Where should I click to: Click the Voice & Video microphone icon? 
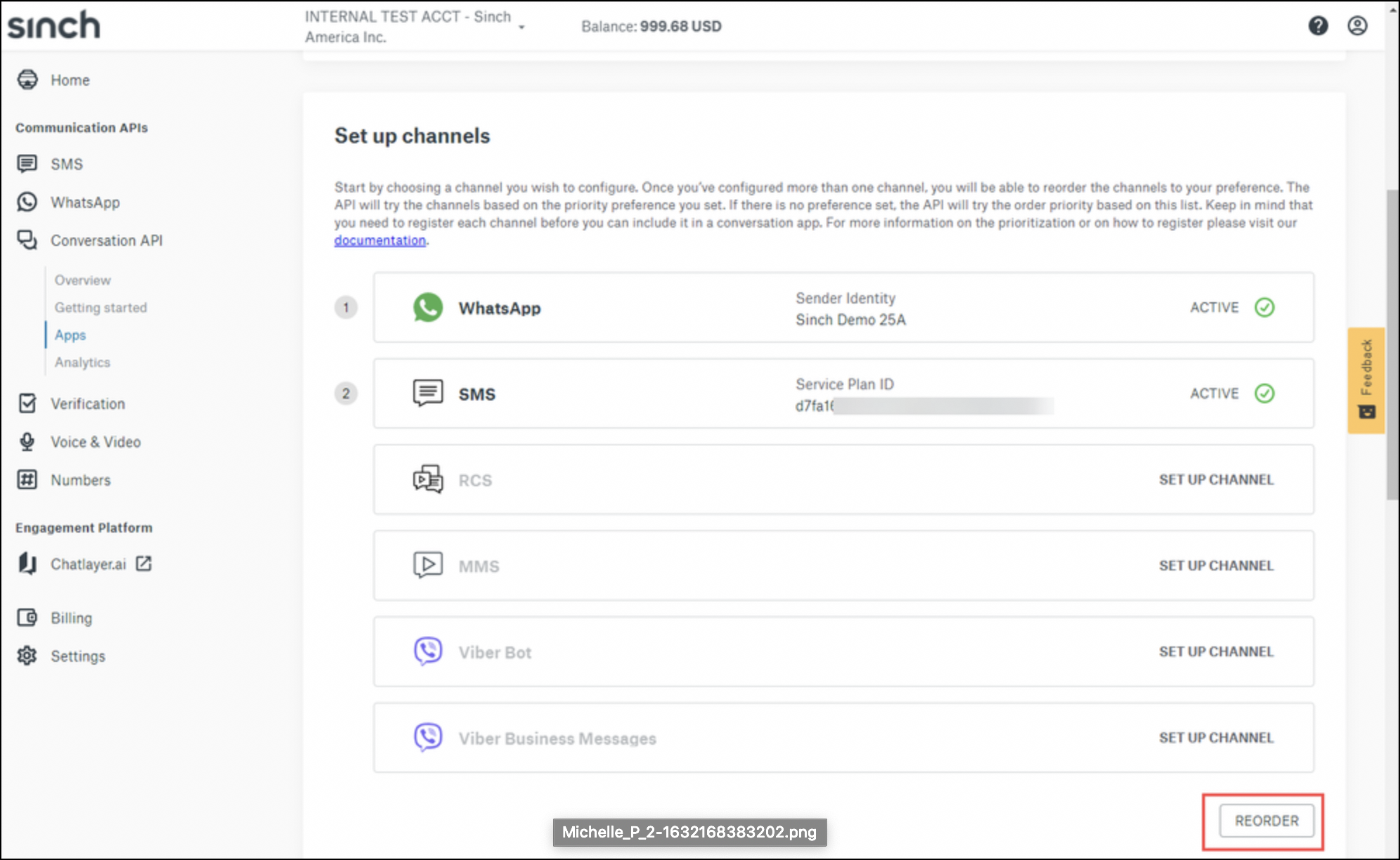(27, 442)
